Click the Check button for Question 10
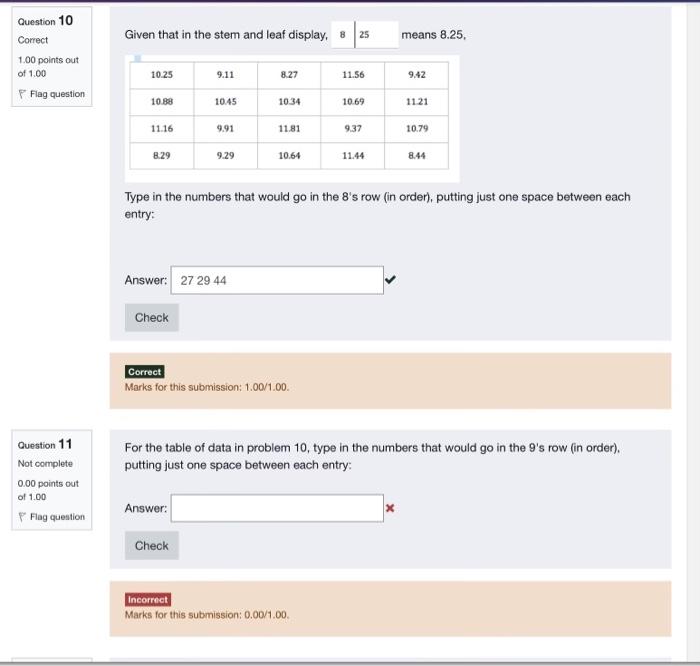700x666 pixels. [x=152, y=317]
